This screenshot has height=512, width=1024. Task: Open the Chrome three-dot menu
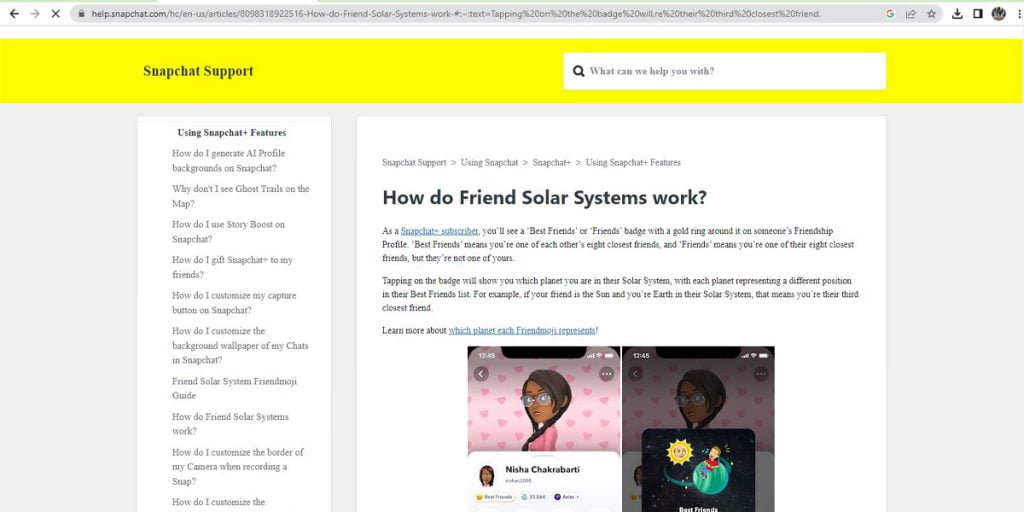pos(1018,13)
